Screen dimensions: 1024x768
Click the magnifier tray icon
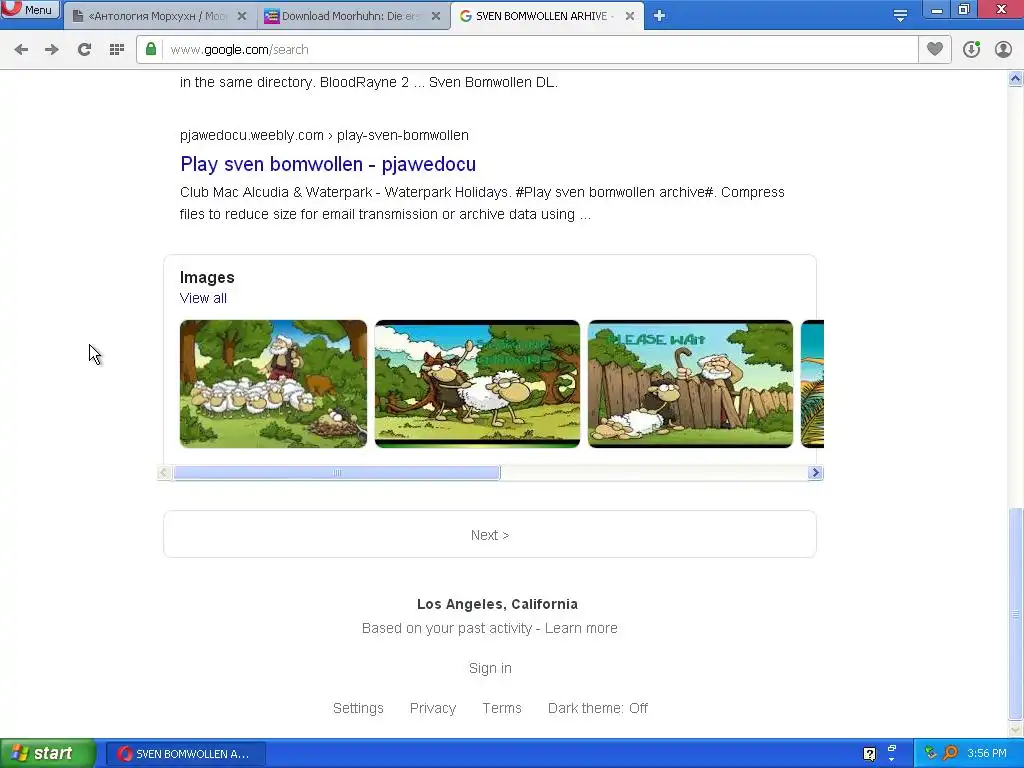point(951,753)
